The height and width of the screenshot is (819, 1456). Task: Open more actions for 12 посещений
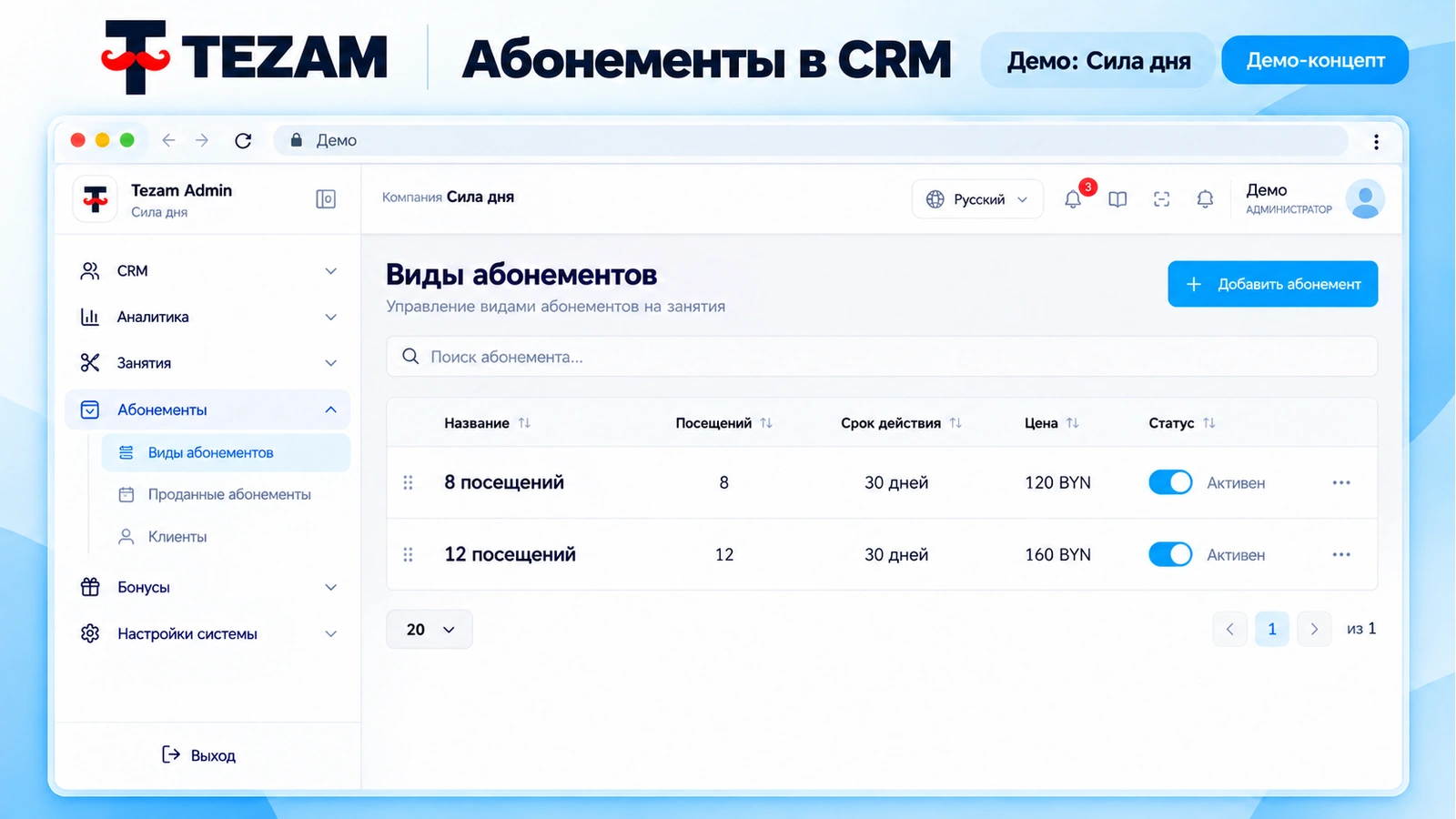coord(1341,554)
